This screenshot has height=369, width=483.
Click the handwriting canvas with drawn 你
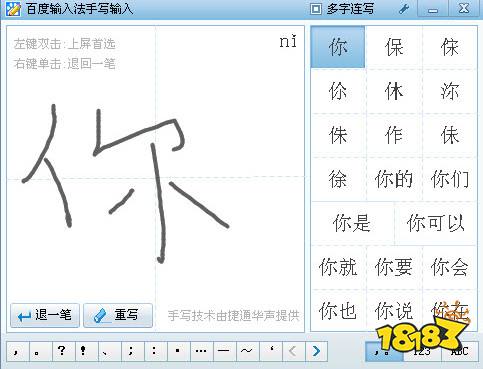coord(155,178)
